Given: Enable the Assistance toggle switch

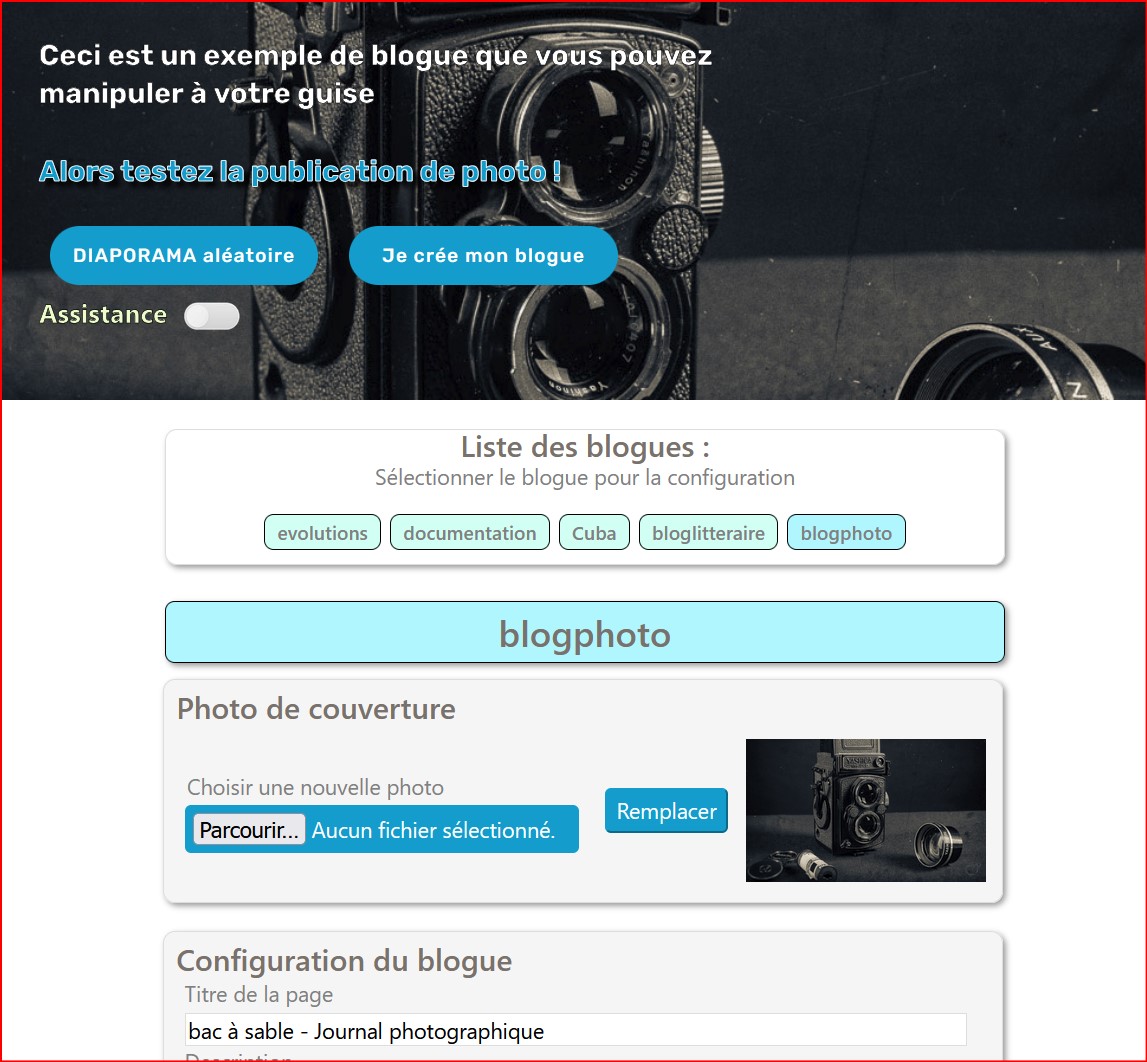Looking at the screenshot, I should point(212,316).
